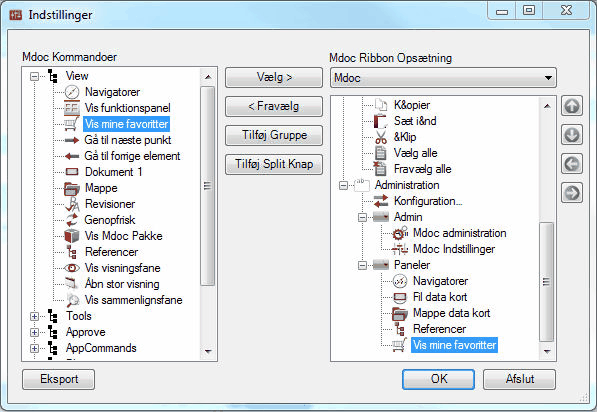This screenshot has height=412, width=597.
Task: Click the move up arrow icon
Action: 571,106
